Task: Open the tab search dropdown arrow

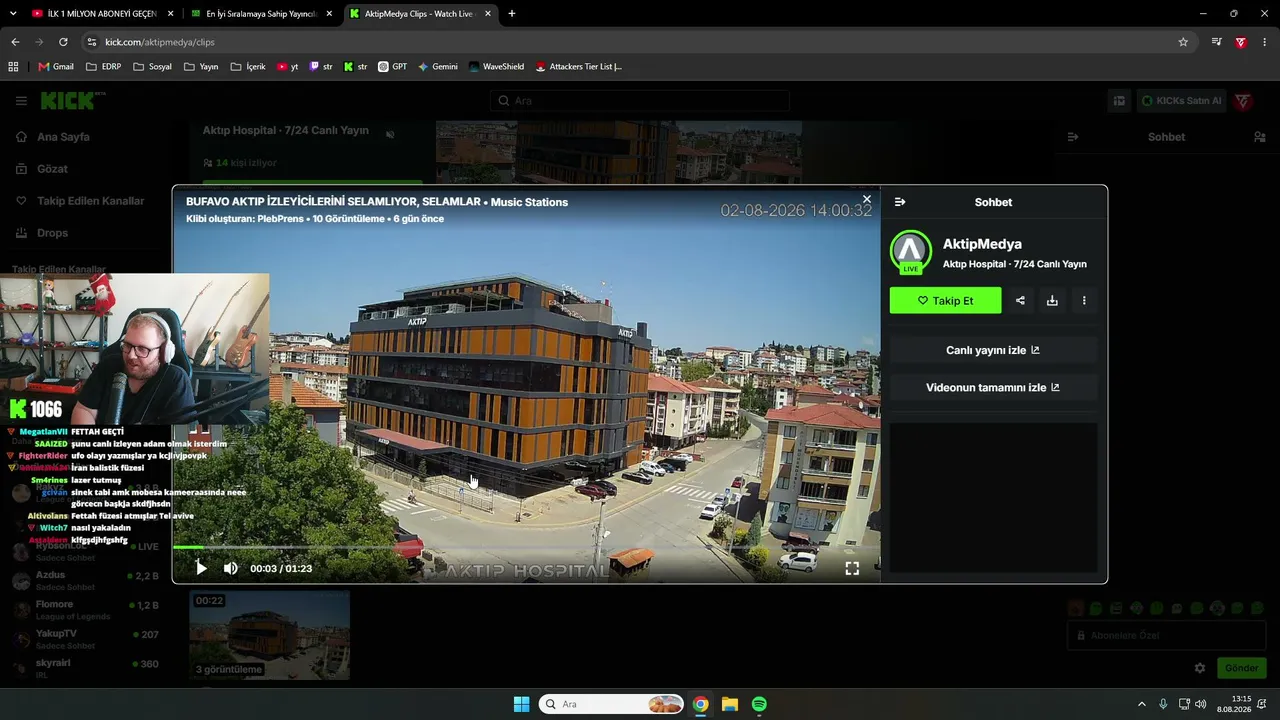Action: (12, 14)
